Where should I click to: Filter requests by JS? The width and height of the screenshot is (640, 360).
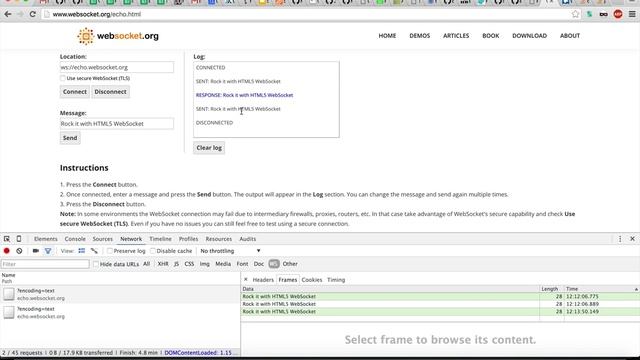point(176,264)
